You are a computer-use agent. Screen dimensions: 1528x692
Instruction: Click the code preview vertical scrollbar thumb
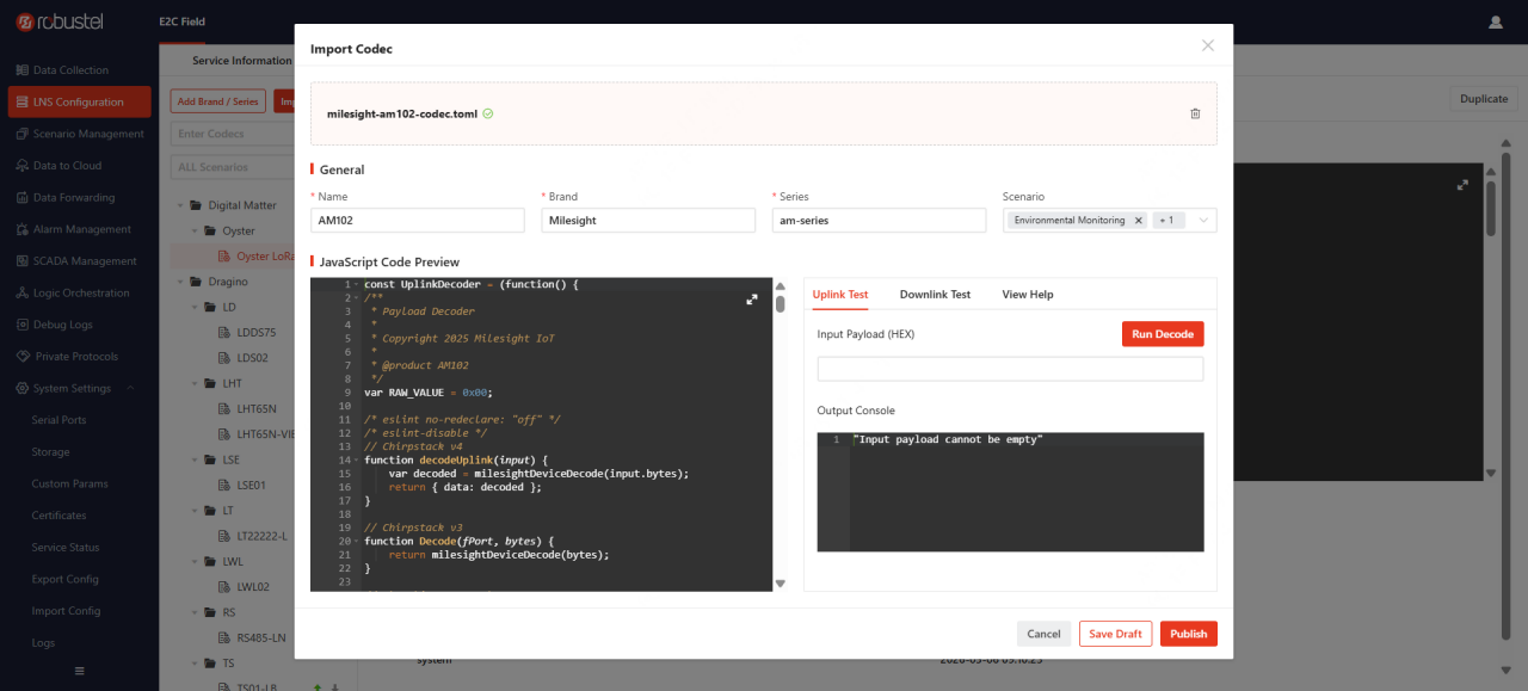pos(780,304)
